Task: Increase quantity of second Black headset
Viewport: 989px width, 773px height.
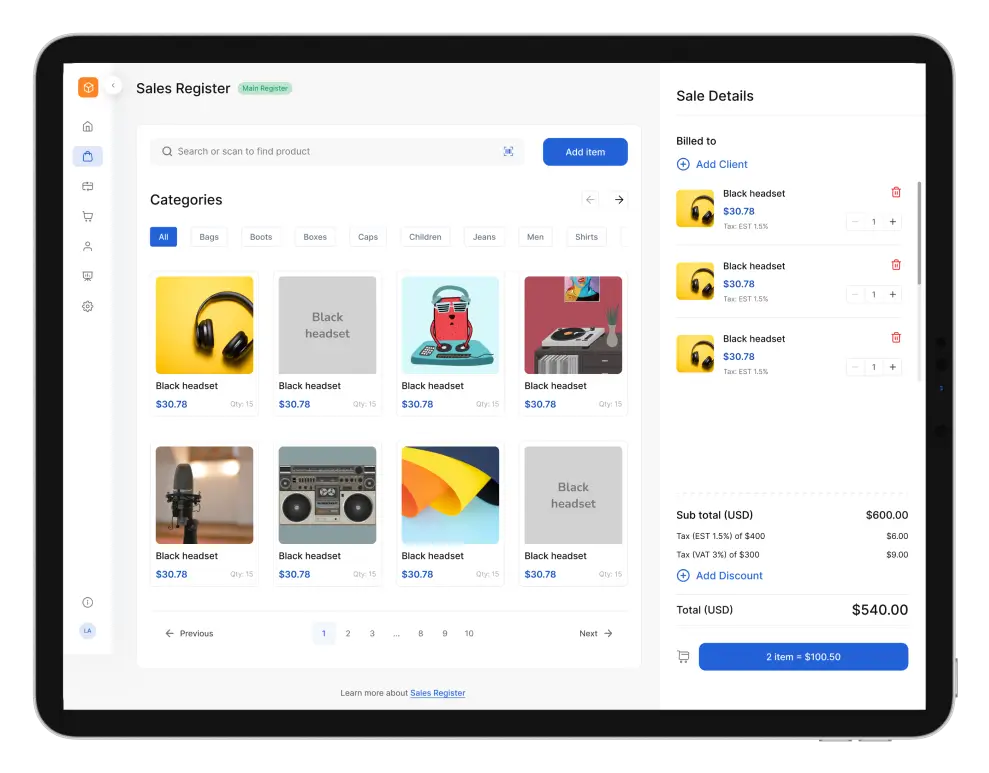Action: coord(893,295)
